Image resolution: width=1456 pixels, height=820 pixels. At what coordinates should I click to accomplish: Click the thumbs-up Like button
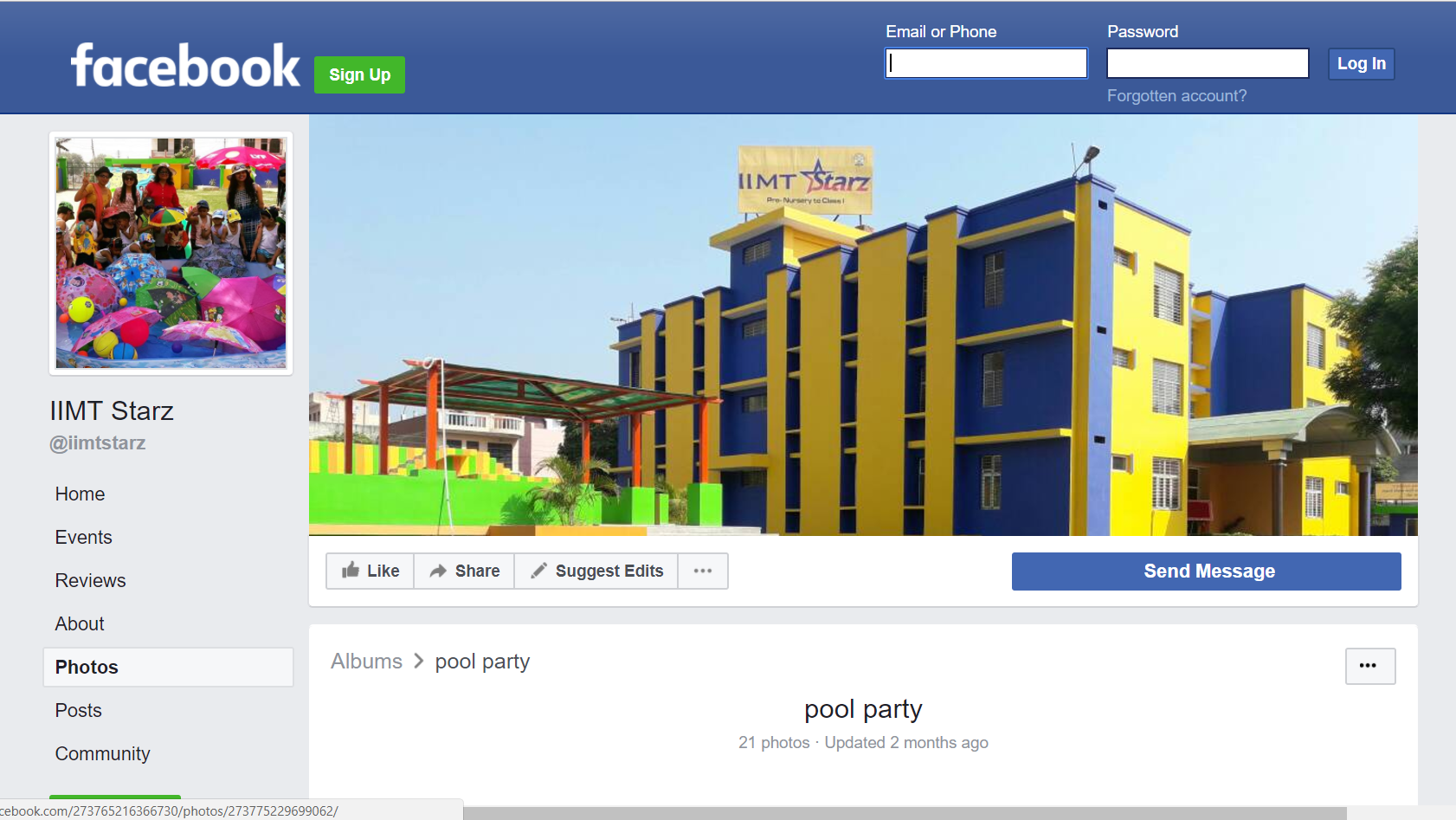370,571
